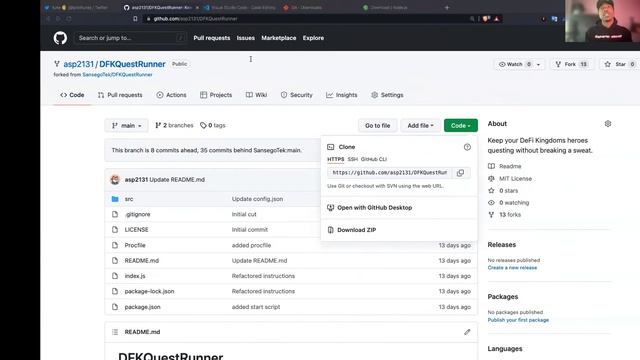This screenshot has width=640, height=360.
Task: Select the SSH clone tab
Action: pyautogui.click(x=353, y=159)
